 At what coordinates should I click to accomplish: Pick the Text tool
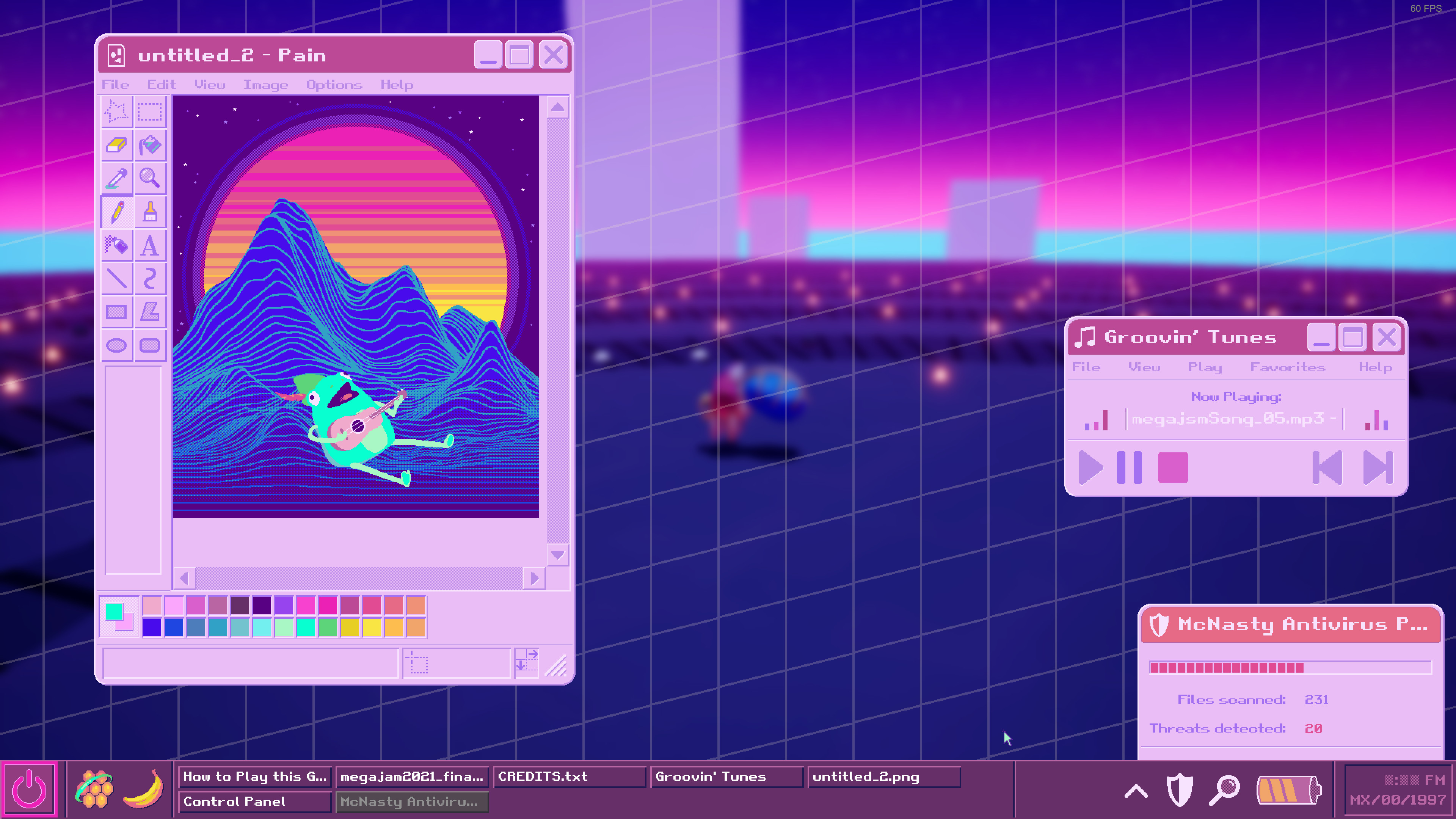pyautogui.click(x=151, y=246)
